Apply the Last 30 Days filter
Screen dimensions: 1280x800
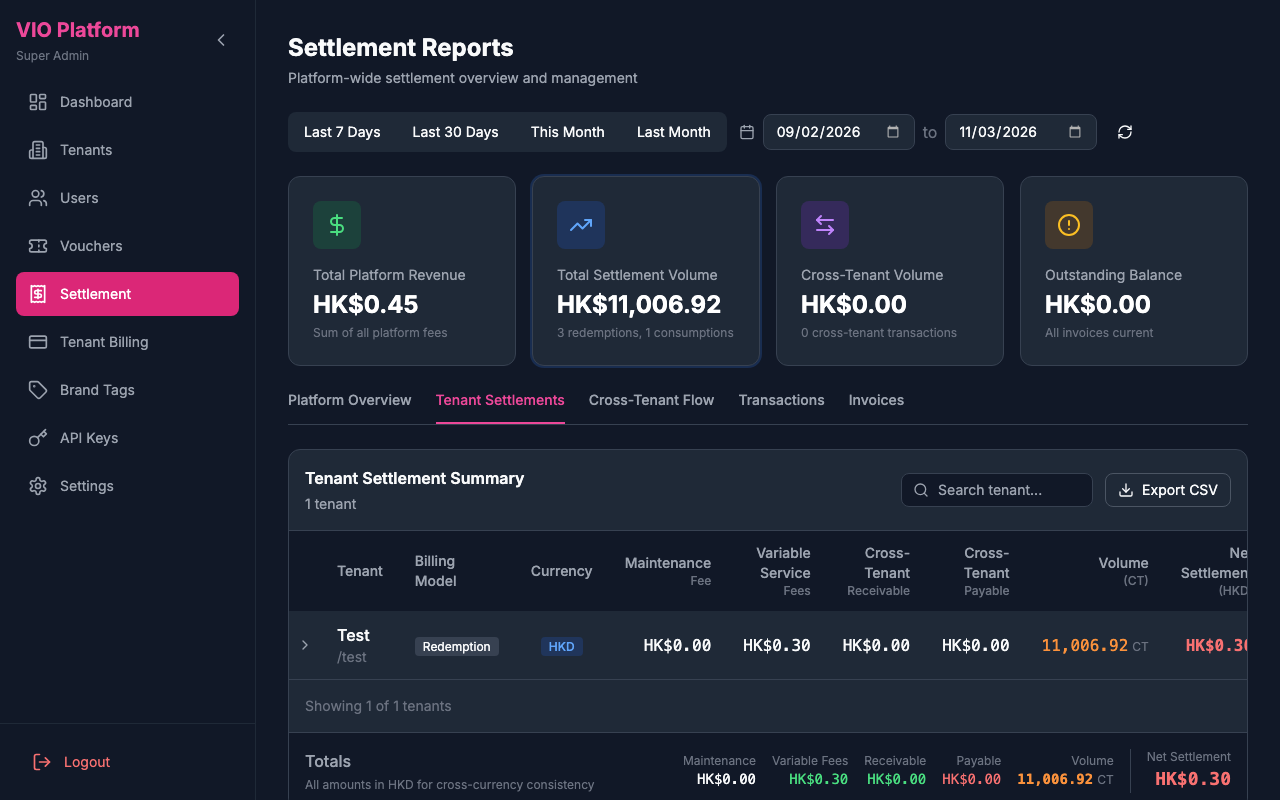coord(455,131)
